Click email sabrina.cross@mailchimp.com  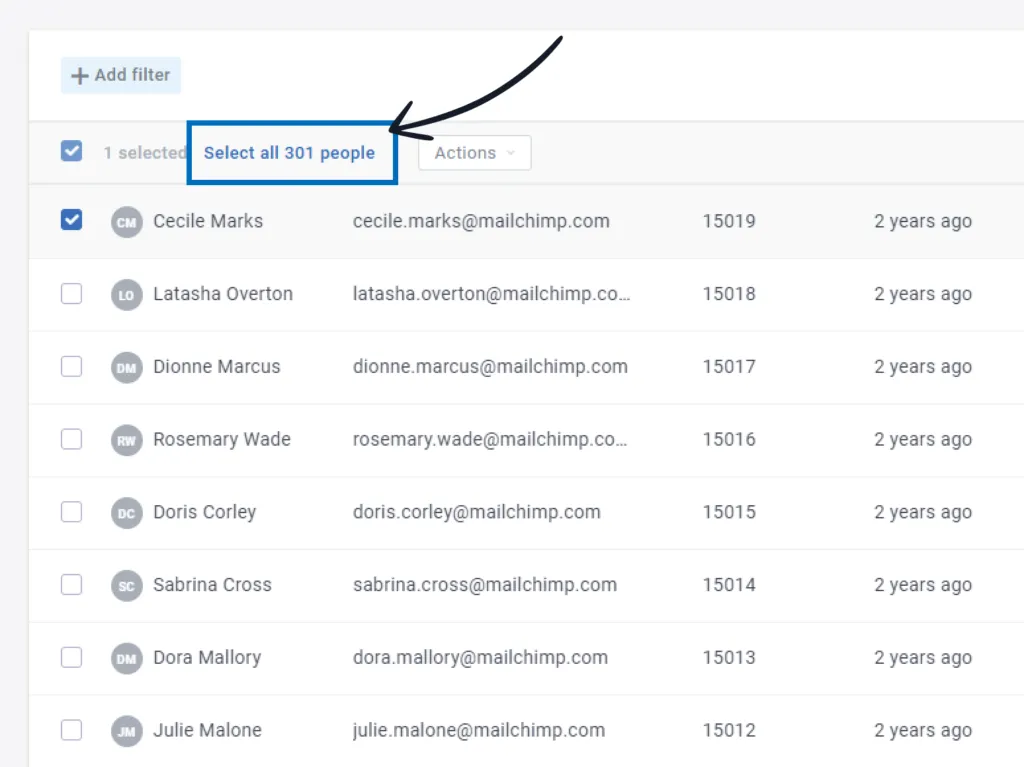tap(485, 584)
